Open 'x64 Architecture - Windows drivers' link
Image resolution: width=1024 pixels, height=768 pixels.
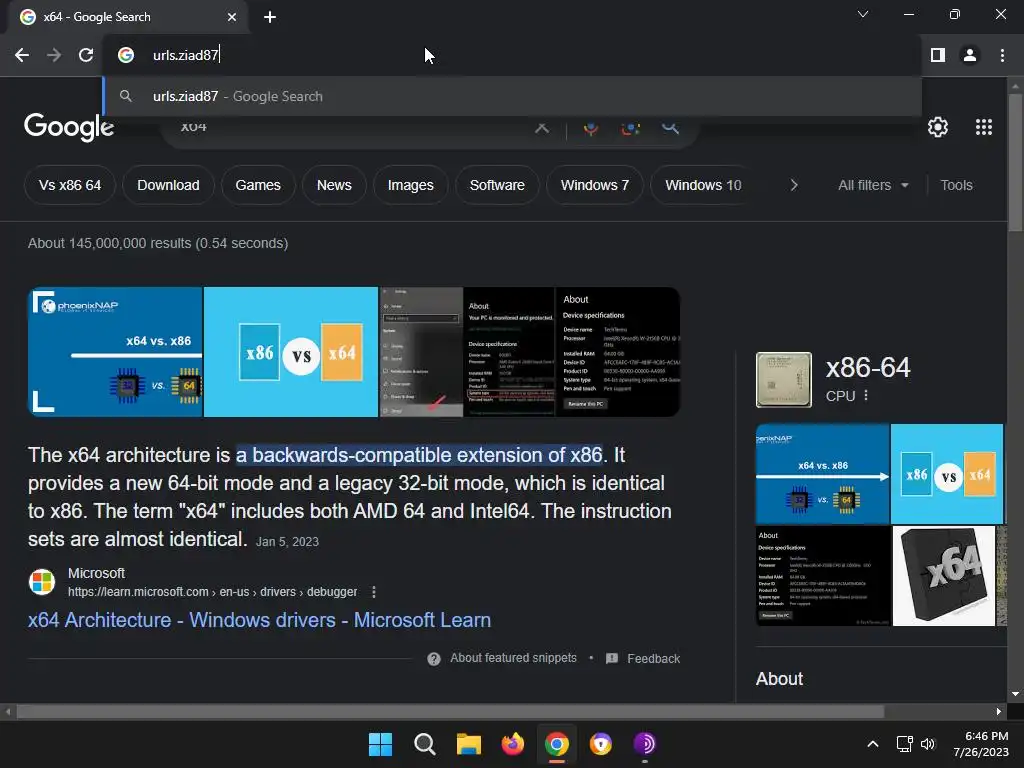[x=259, y=620]
